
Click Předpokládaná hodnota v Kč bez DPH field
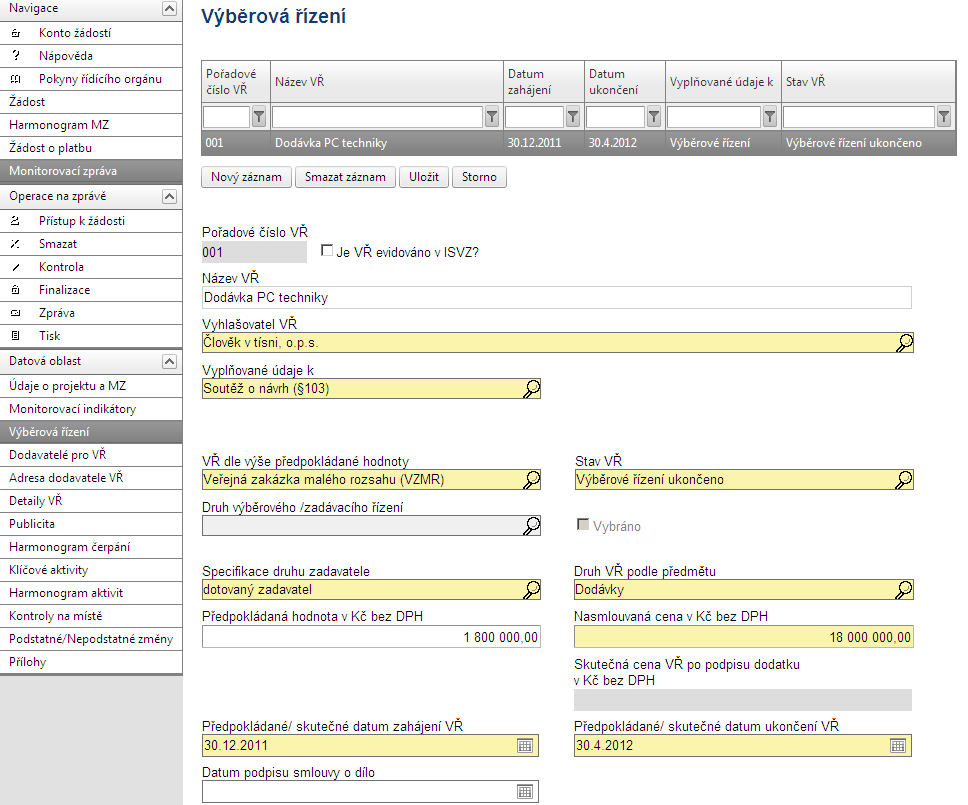371,637
